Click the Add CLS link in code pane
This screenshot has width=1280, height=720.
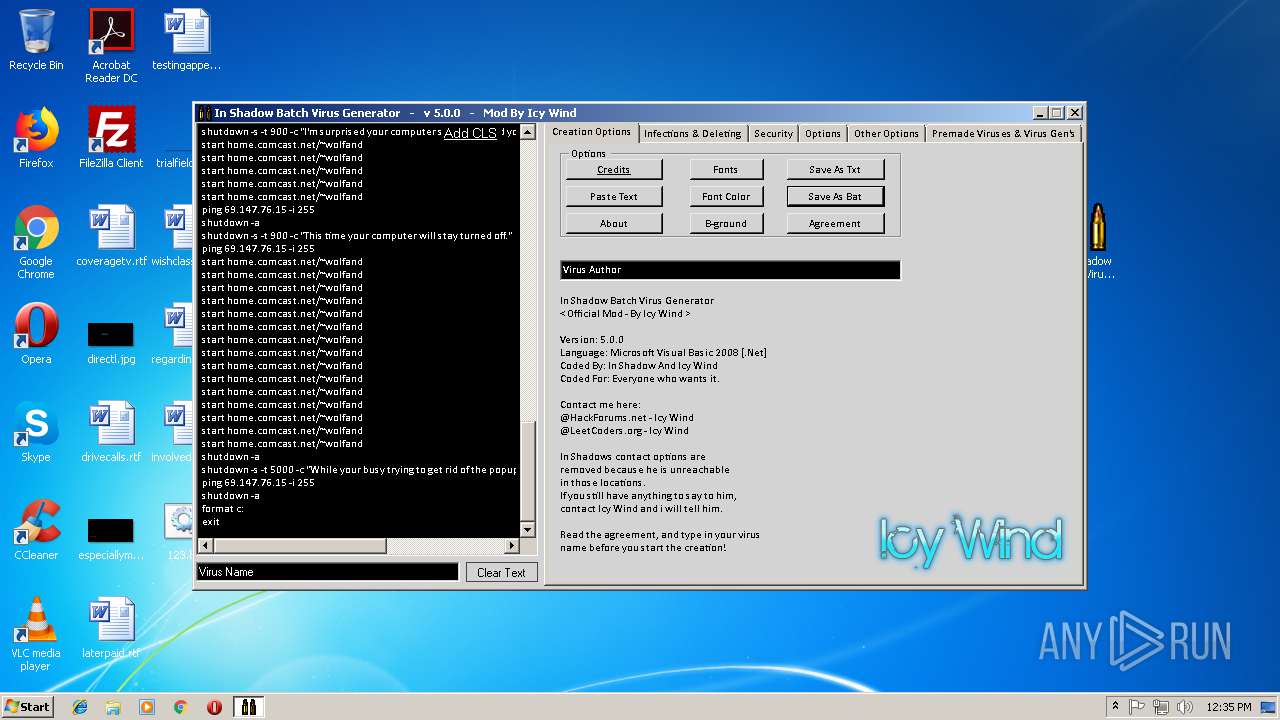470,133
